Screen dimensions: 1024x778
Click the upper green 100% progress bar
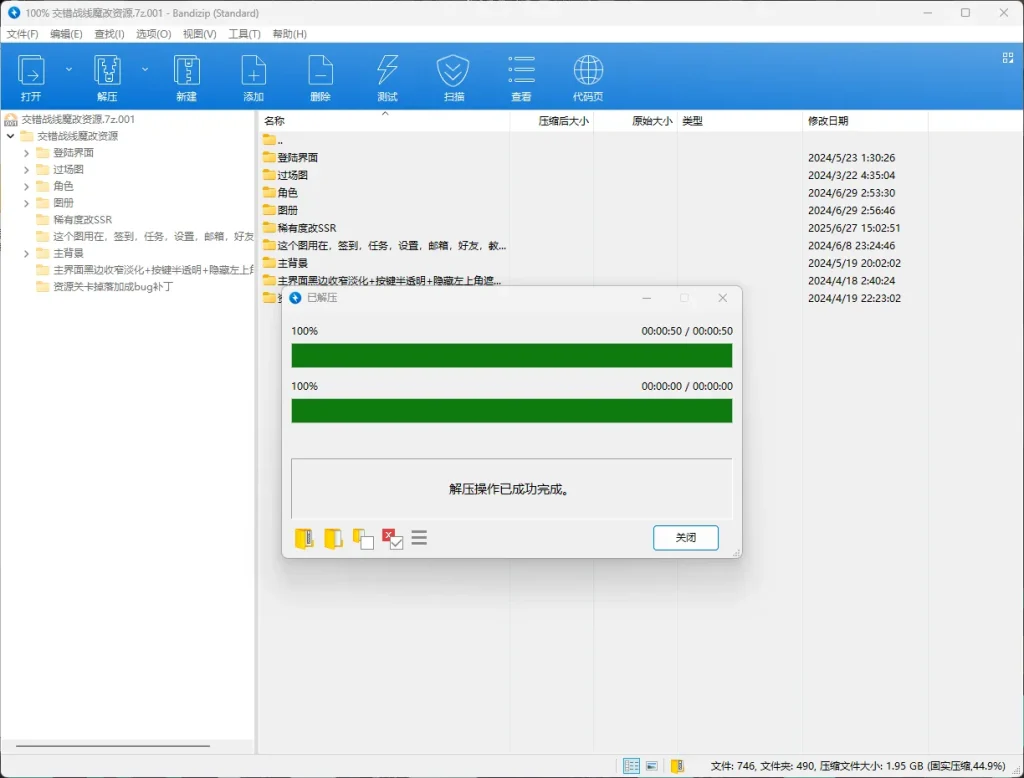511,356
